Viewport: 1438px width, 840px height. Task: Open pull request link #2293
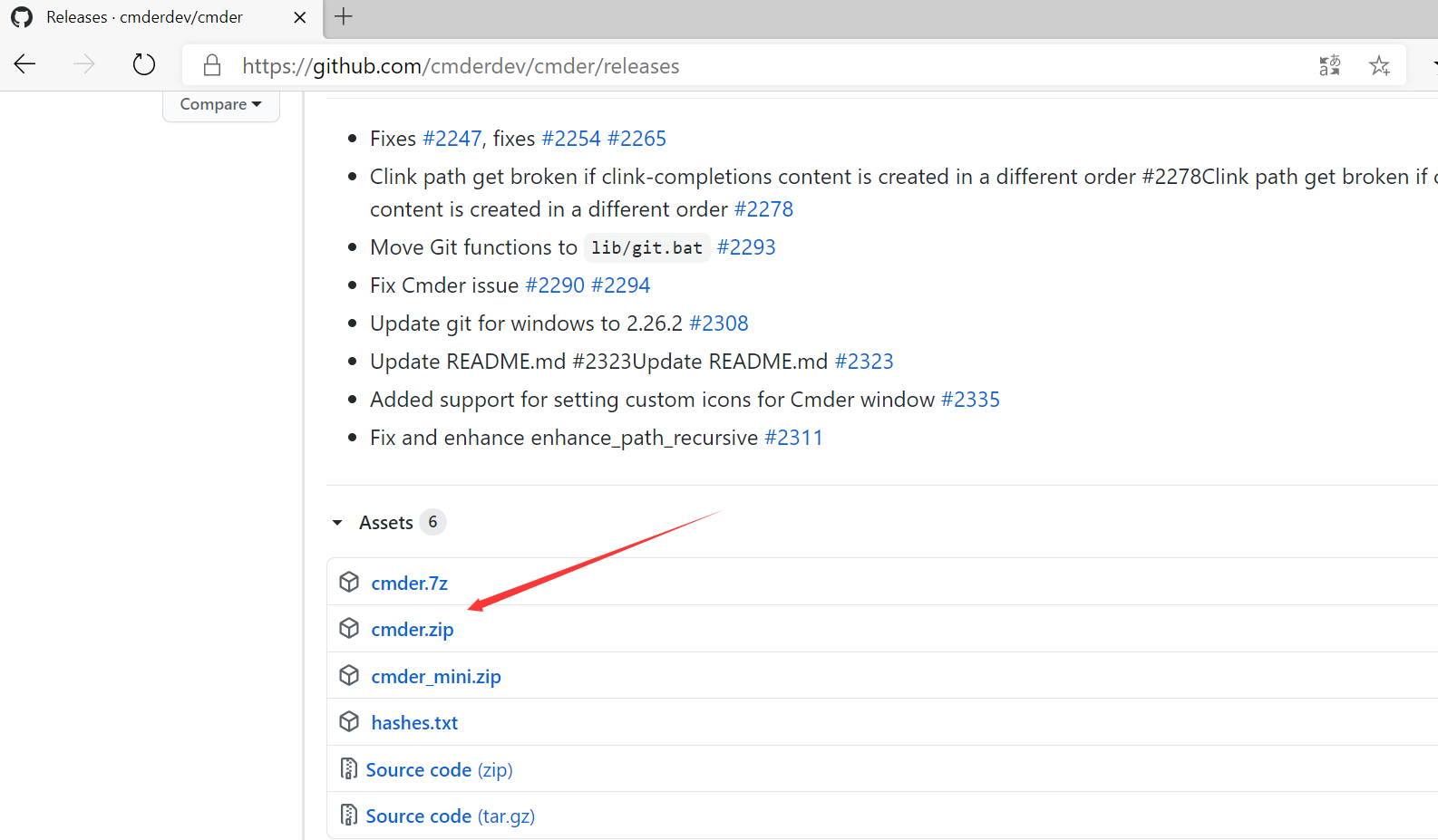[746, 247]
